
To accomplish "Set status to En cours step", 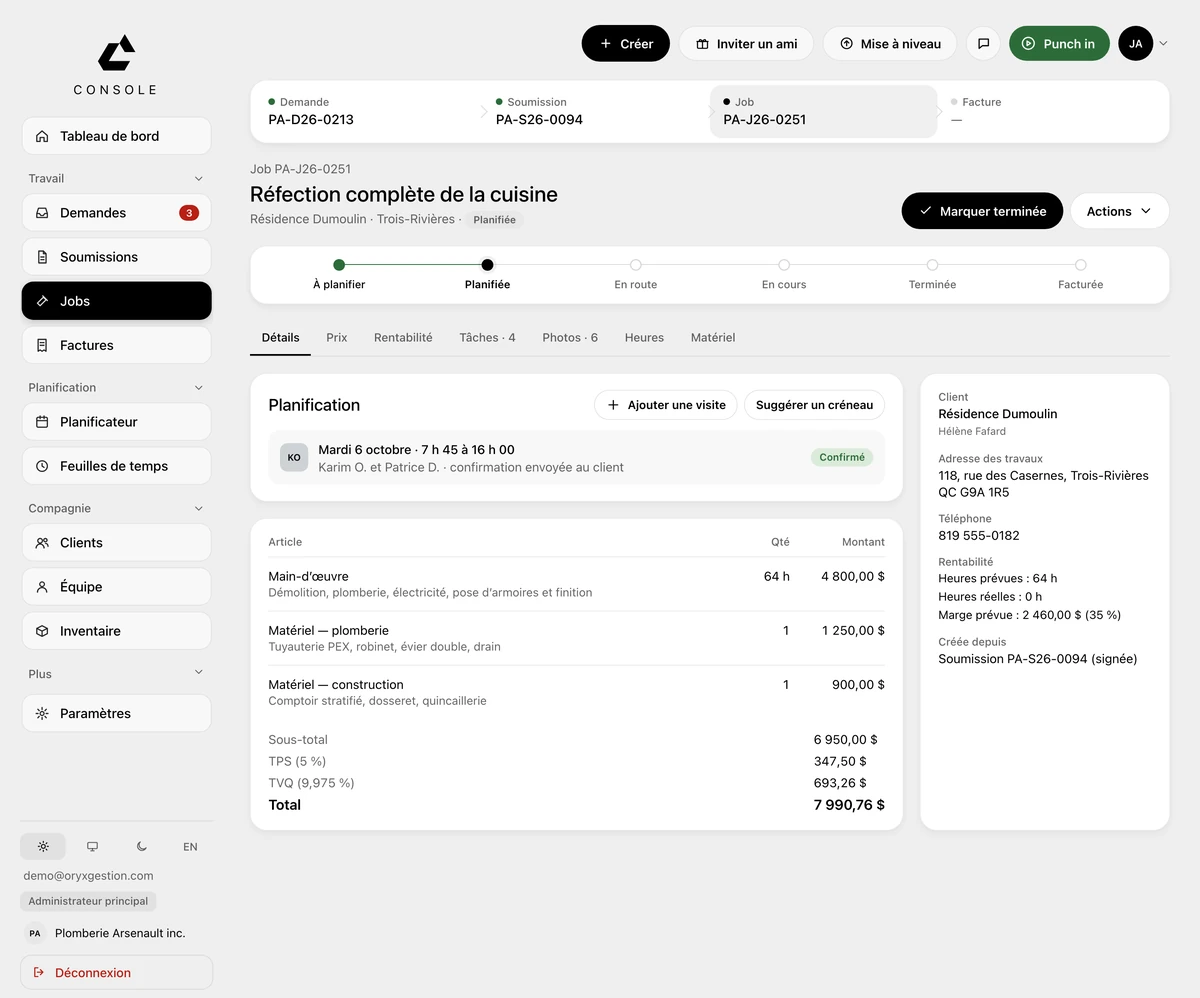I will point(784,274).
